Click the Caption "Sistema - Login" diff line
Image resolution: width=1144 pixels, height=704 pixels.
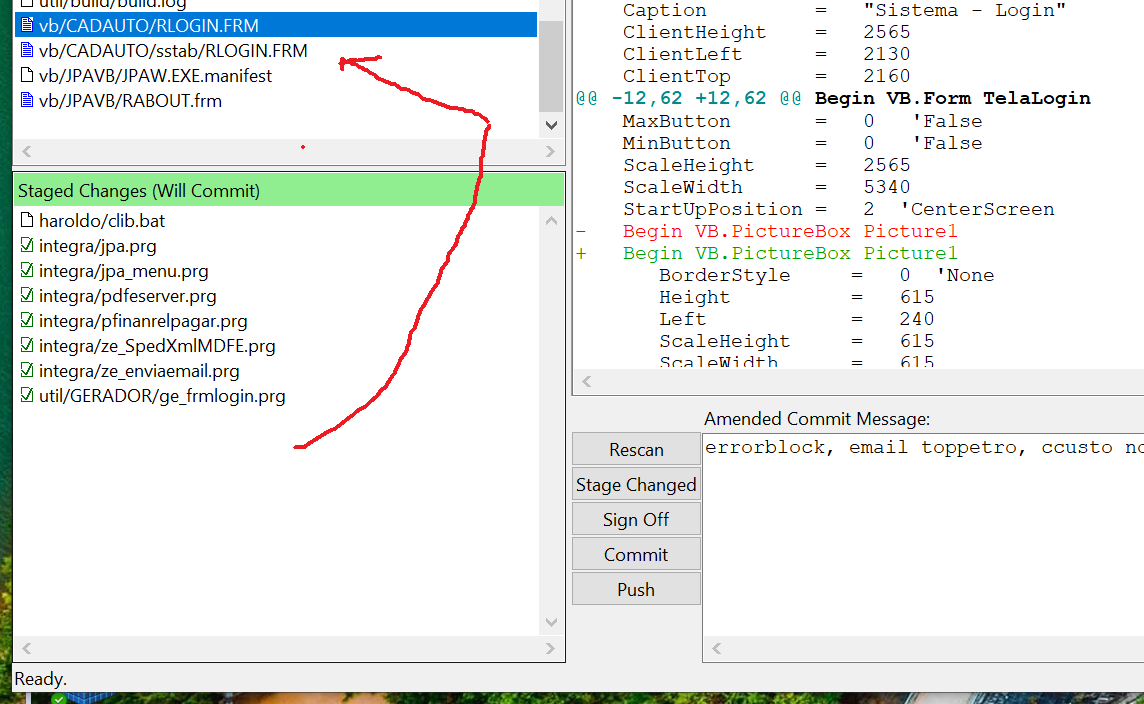pyautogui.click(x=844, y=10)
